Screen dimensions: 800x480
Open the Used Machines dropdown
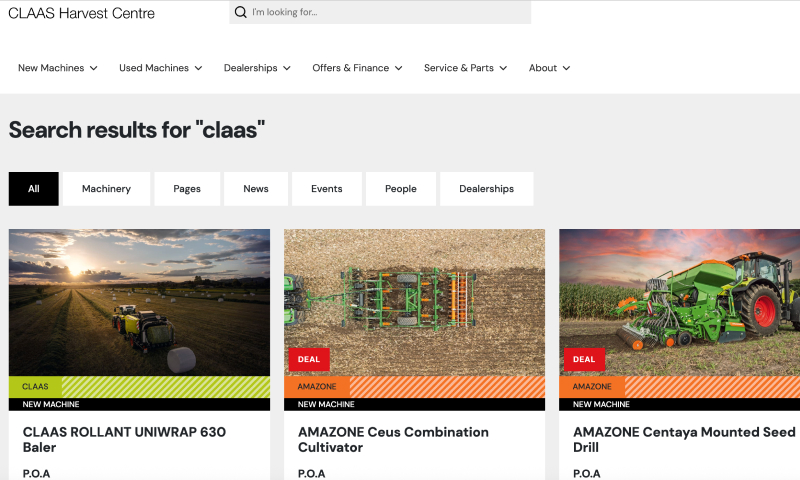160,68
